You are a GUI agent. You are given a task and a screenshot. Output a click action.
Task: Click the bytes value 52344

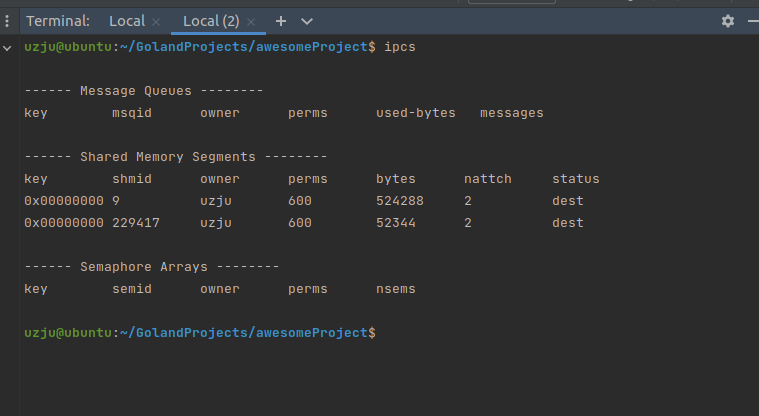396,223
